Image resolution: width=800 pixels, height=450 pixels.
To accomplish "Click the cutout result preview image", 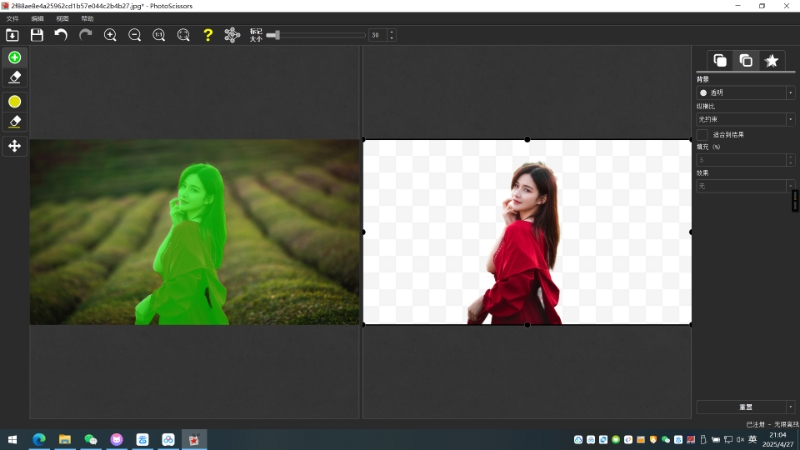I will [527, 232].
